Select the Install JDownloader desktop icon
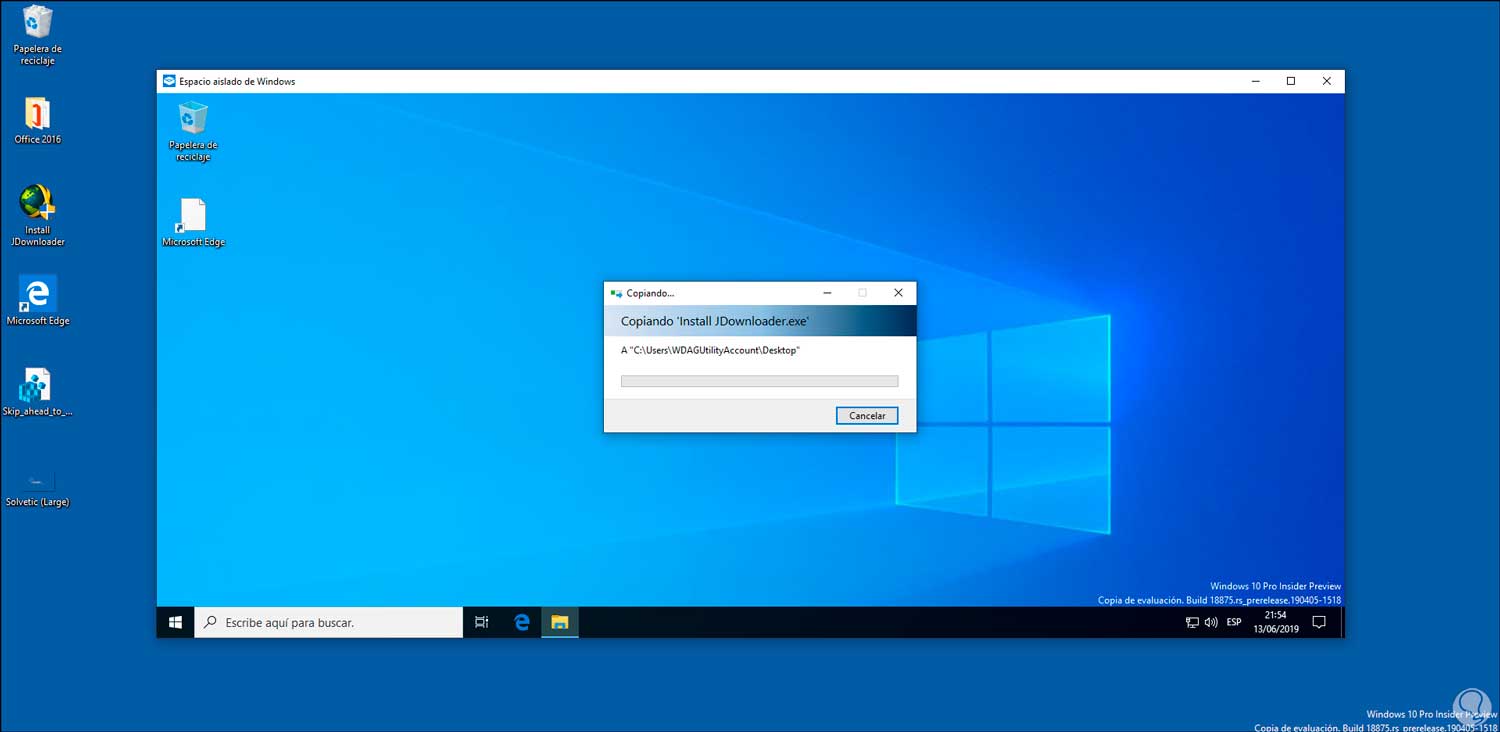Screen dimensions: 1500x732 (37, 215)
